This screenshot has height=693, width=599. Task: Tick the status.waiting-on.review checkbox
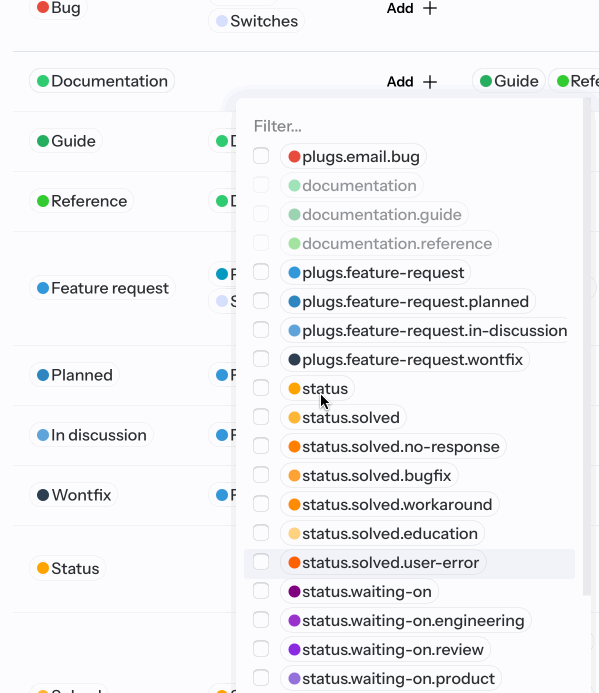pos(261,649)
